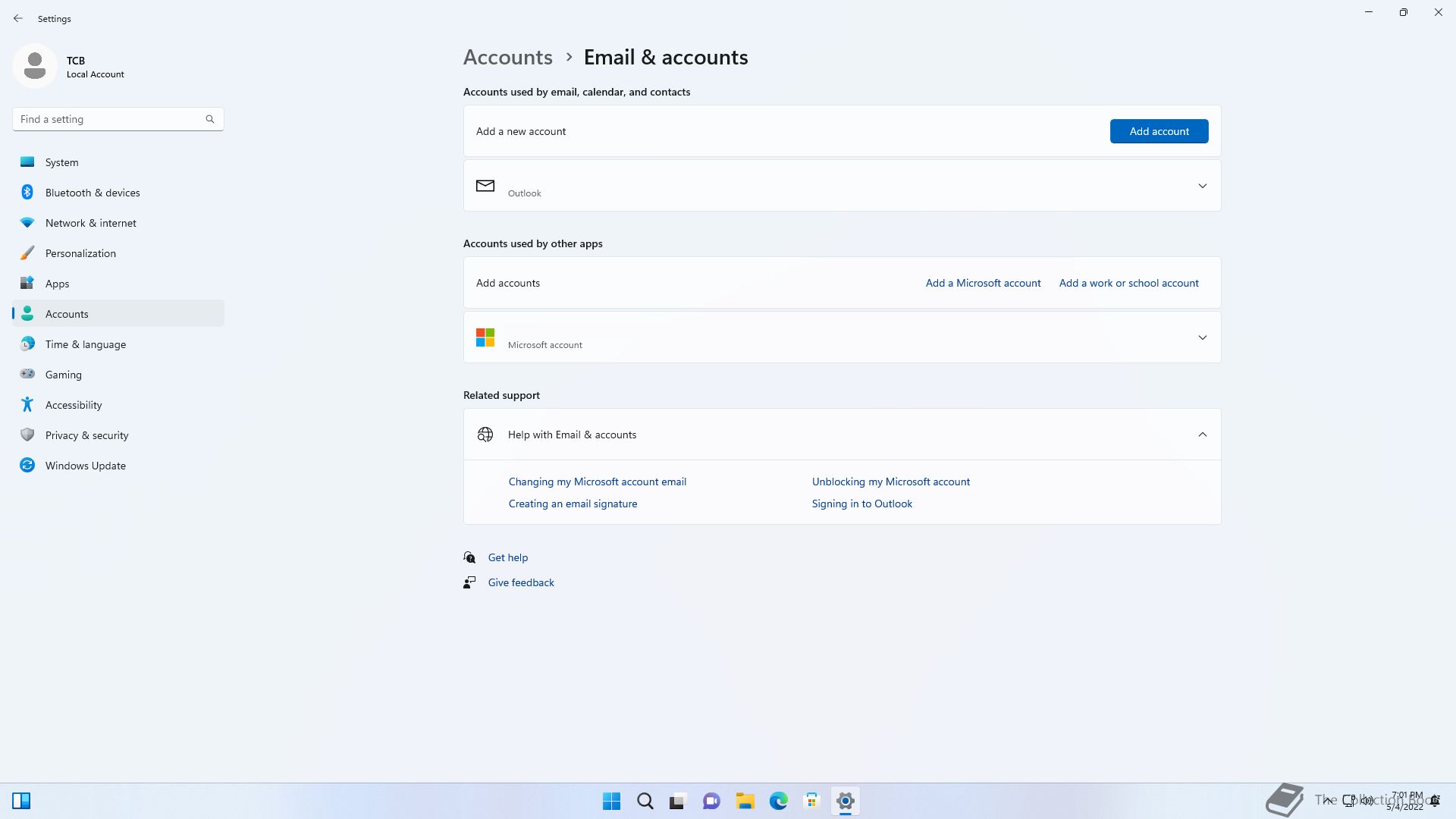This screenshot has width=1456, height=819.
Task: Open Personalization settings
Action: pos(118,253)
